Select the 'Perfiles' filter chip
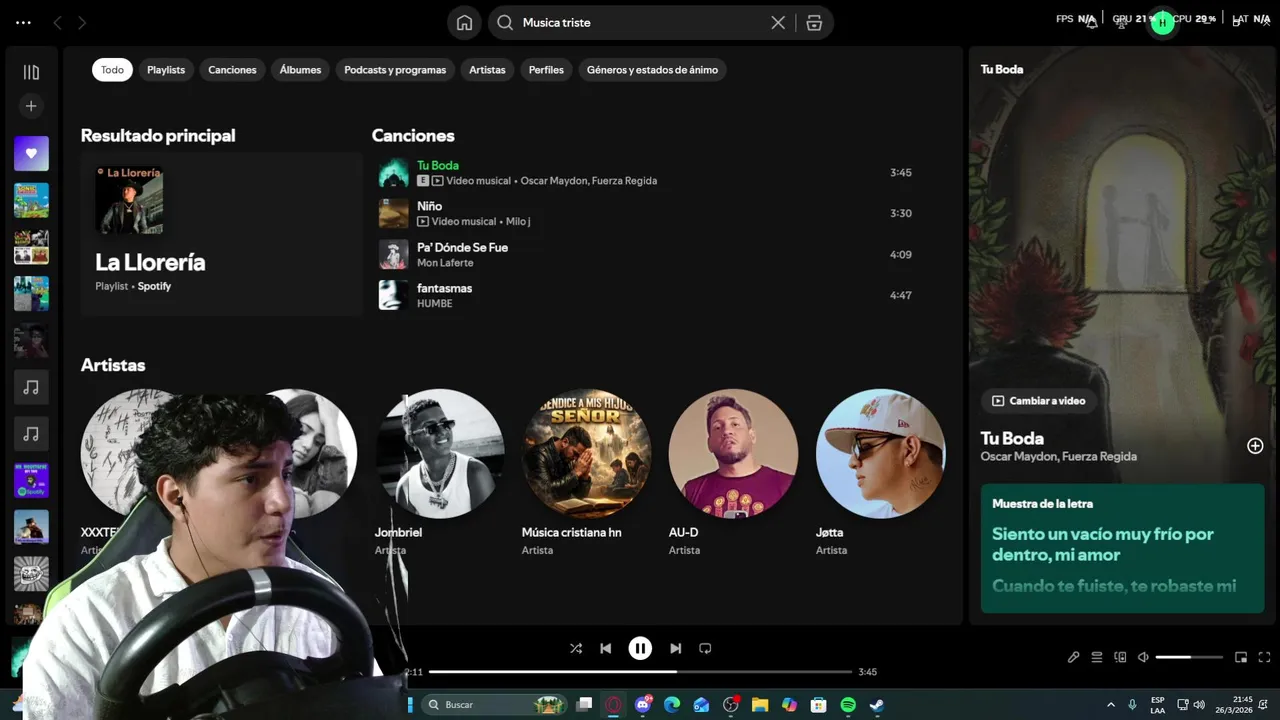 (546, 70)
